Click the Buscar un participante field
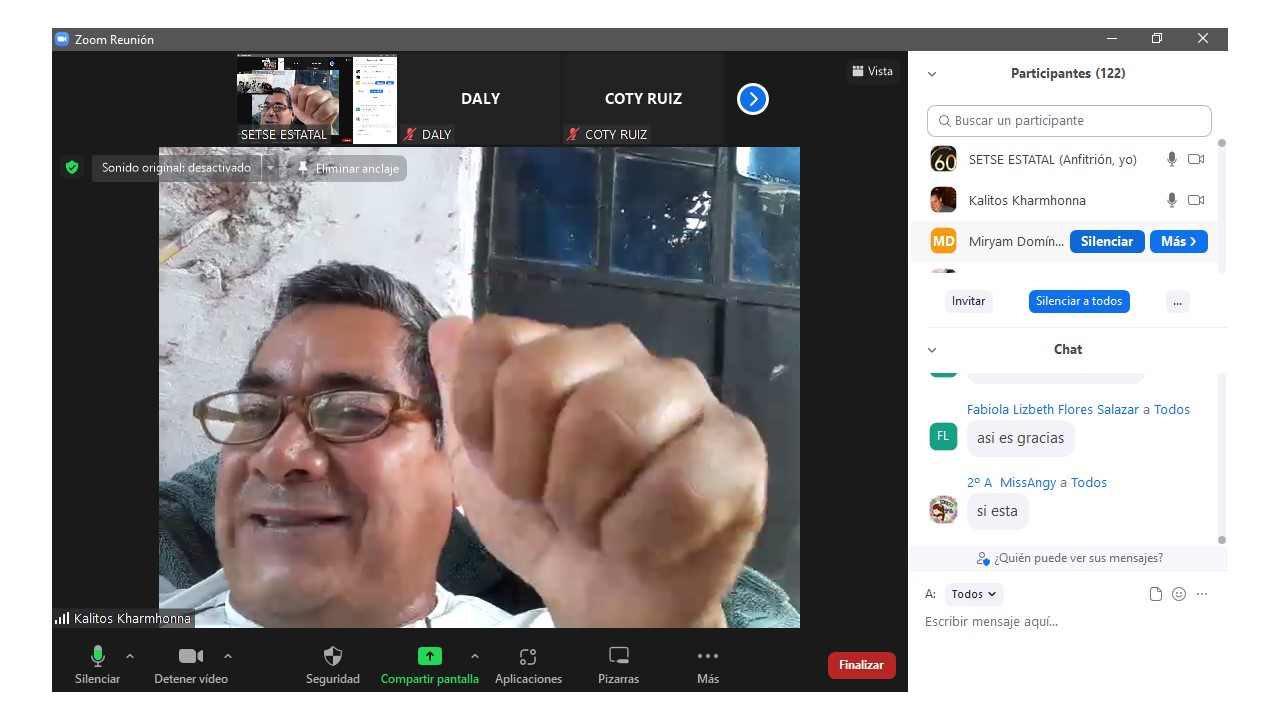This screenshot has height=720, width=1280. [x=1069, y=121]
